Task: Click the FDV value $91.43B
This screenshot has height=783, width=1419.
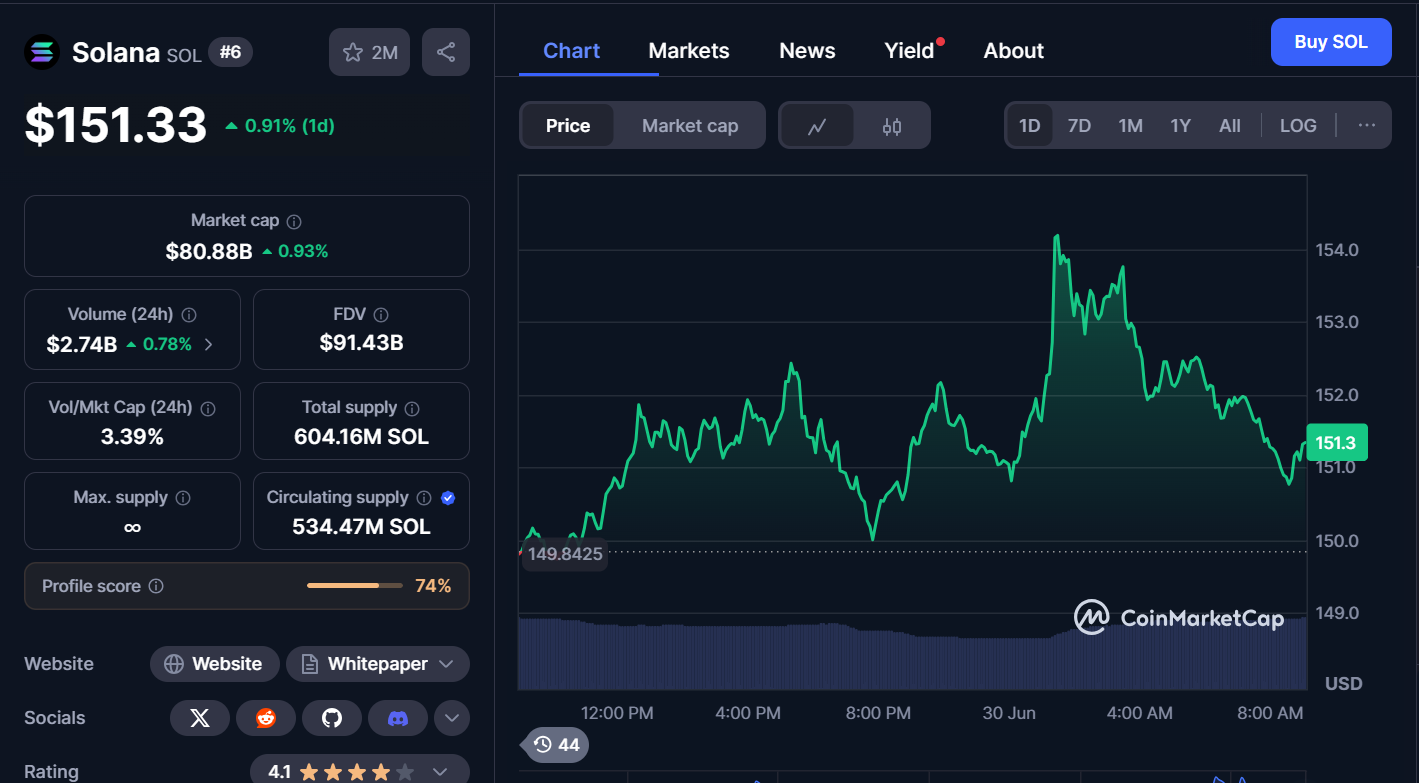Action: click(361, 343)
